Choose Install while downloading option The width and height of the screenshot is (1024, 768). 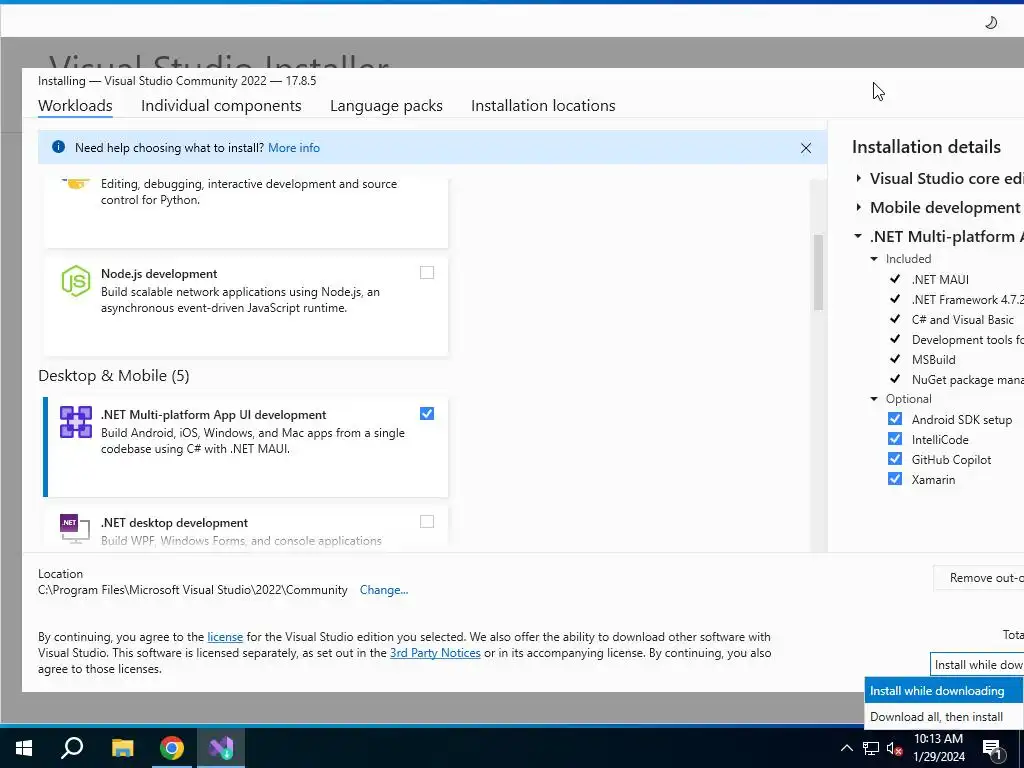coord(944,690)
